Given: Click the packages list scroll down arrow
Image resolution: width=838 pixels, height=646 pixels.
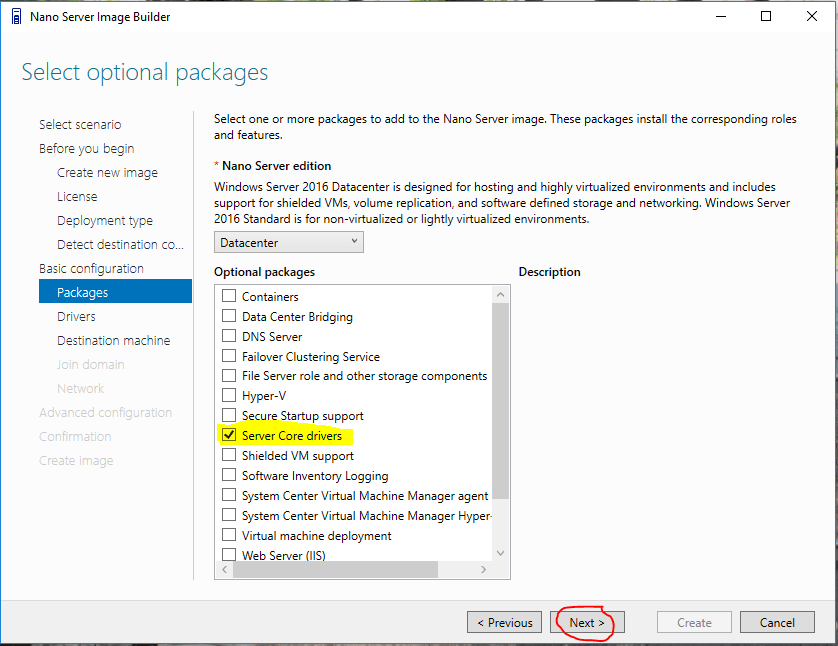Looking at the screenshot, I should pyautogui.click(x=500, y=553).
